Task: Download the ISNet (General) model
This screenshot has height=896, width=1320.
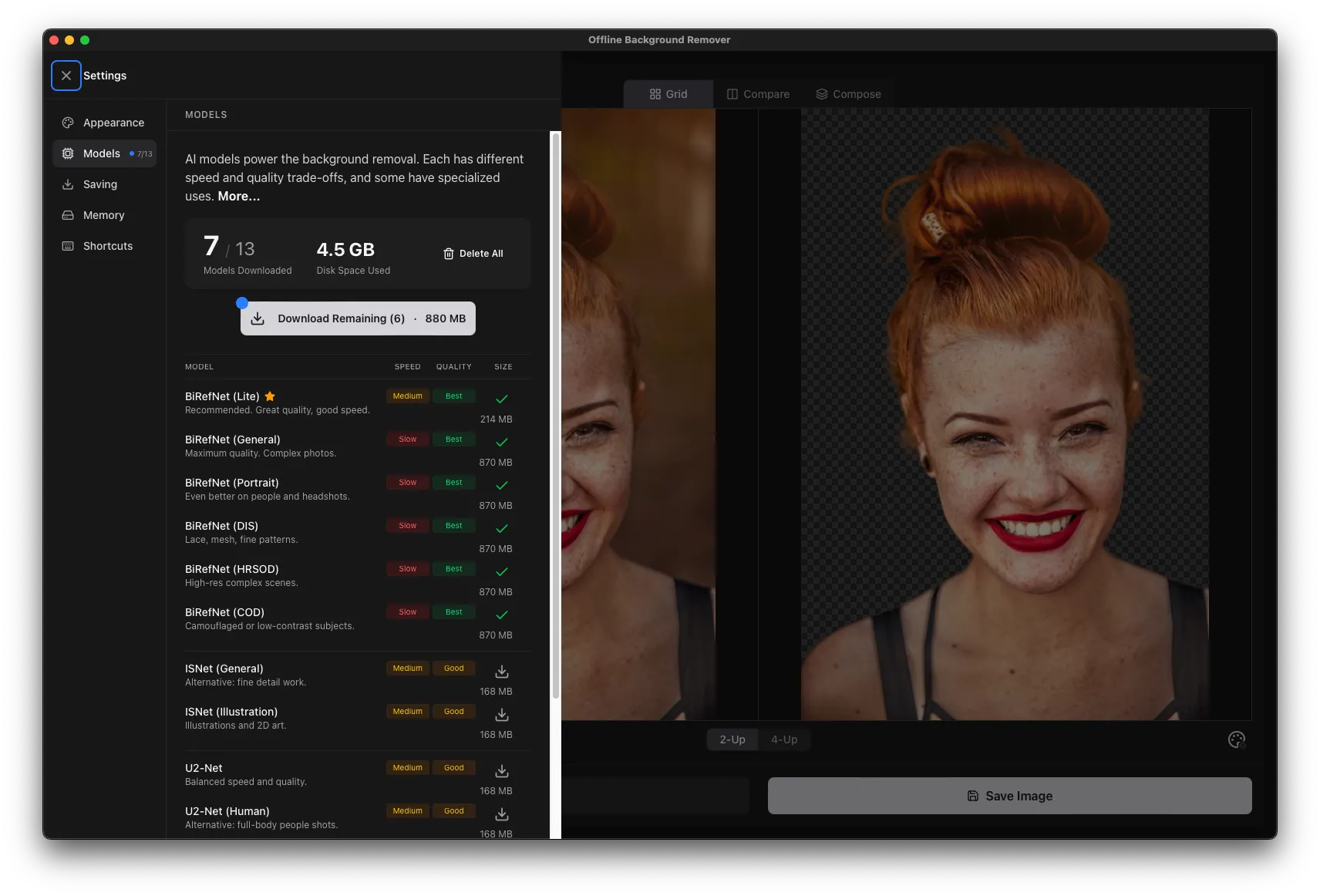Action: 501,672
